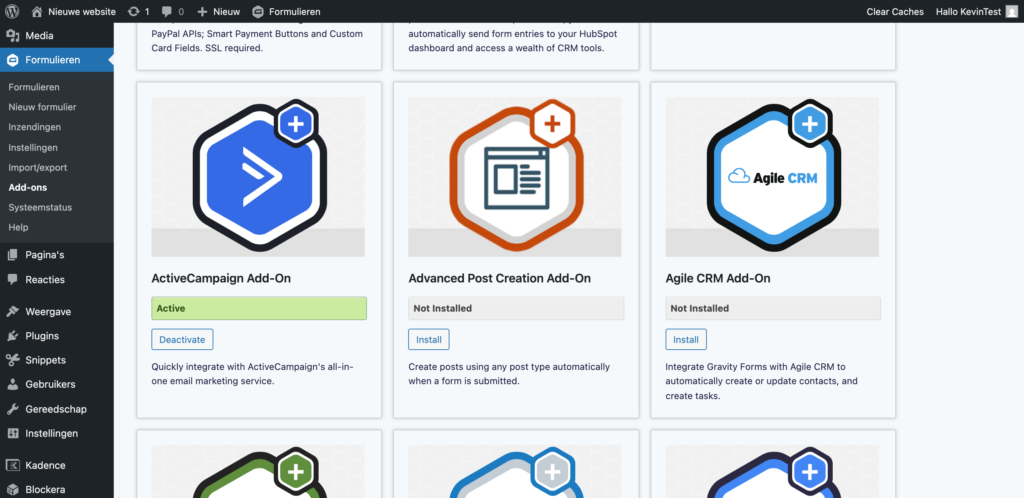Open Add-ons submenu item

27,187
